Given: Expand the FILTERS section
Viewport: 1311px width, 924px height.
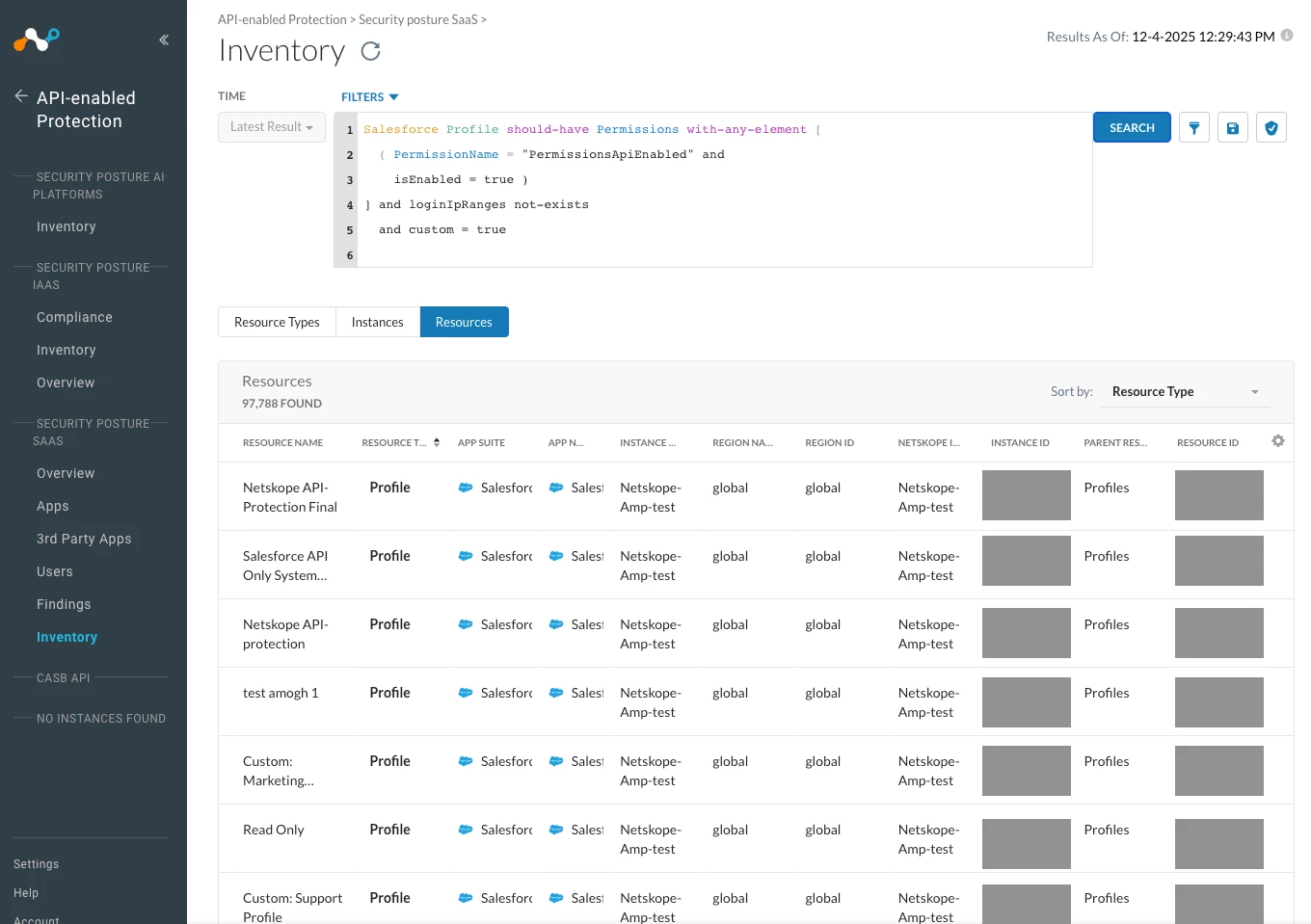Looking at the screenshot, I should 370,97.
